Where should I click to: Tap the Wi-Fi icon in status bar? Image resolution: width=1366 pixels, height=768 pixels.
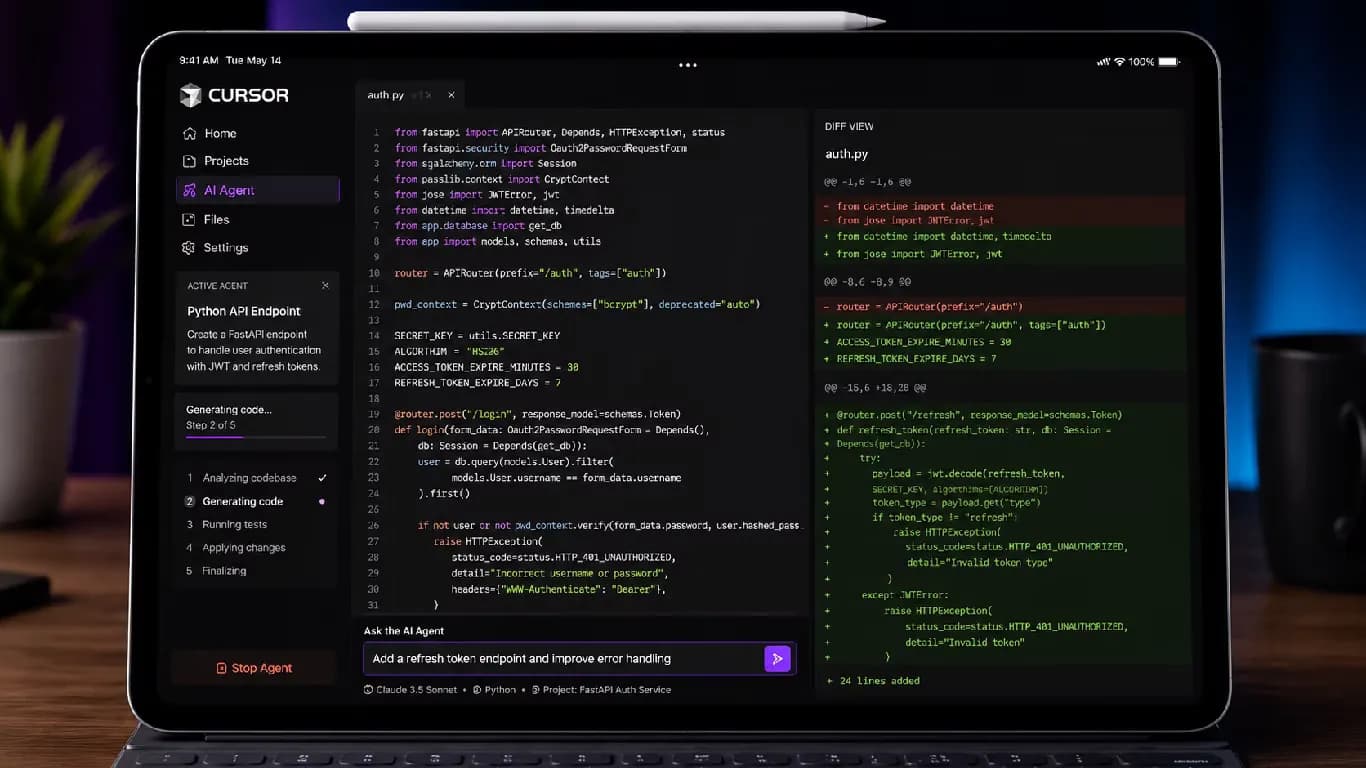(x=1119, y=61)
